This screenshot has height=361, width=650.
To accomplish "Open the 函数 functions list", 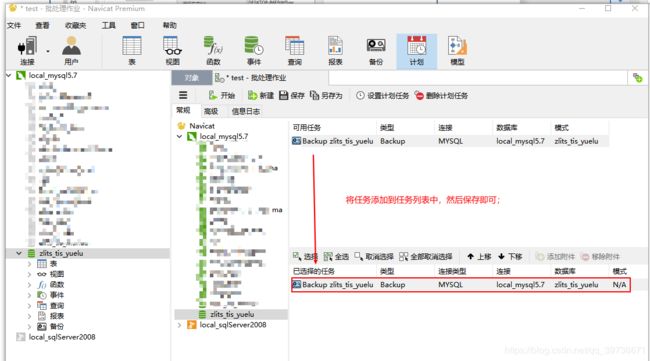I will pyautogui.click(x=213, y=51).
